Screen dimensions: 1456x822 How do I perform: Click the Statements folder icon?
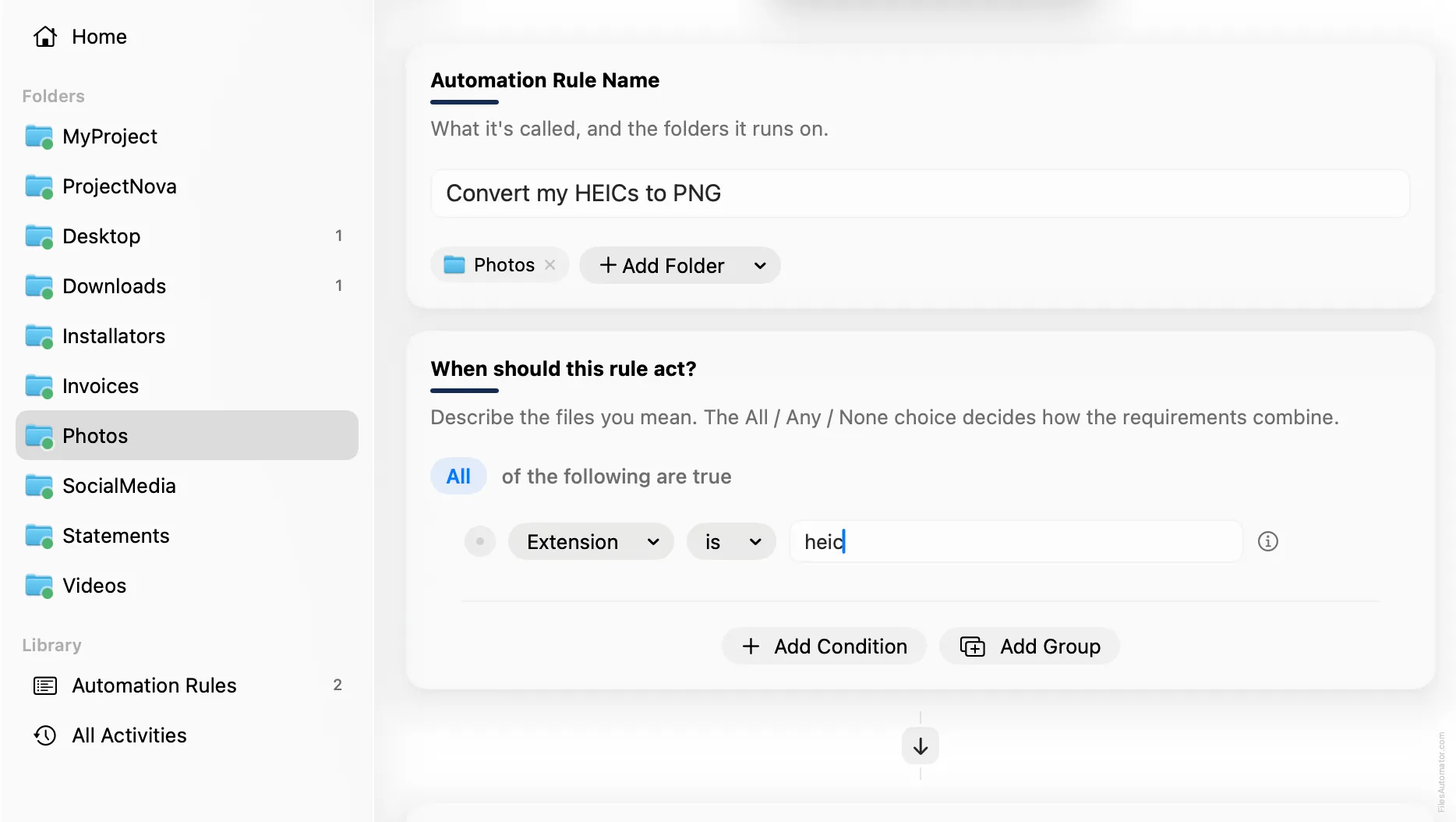pos(39,537)
